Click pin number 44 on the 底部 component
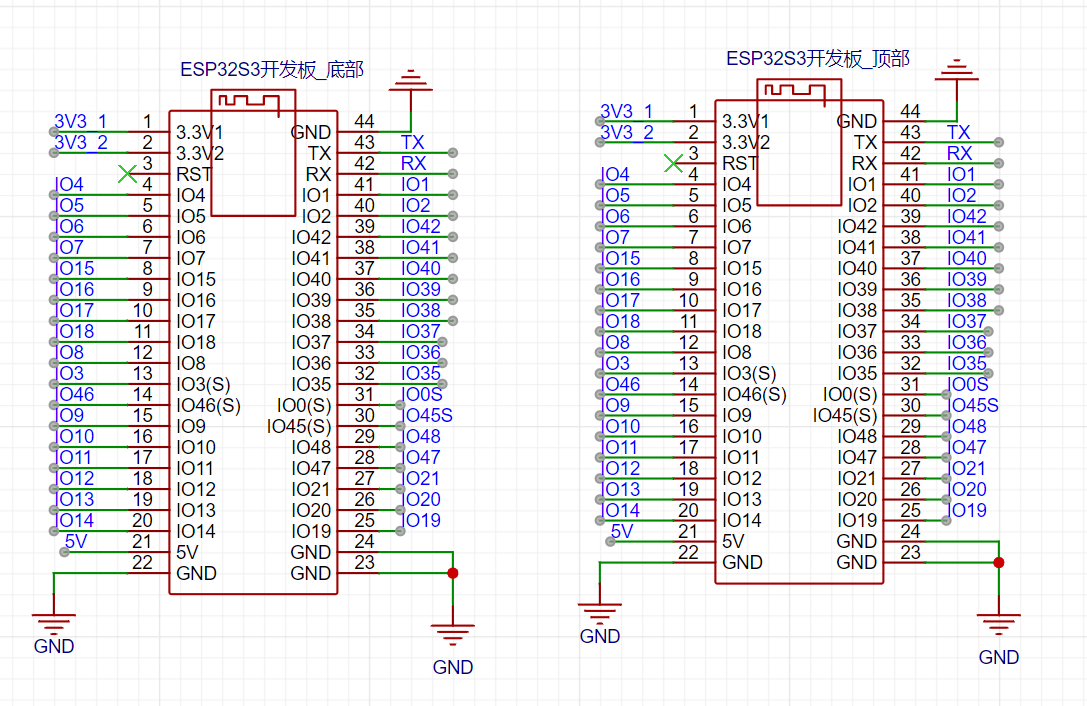This screenshot has height=706, width=1087. click(x=364, y=121)
